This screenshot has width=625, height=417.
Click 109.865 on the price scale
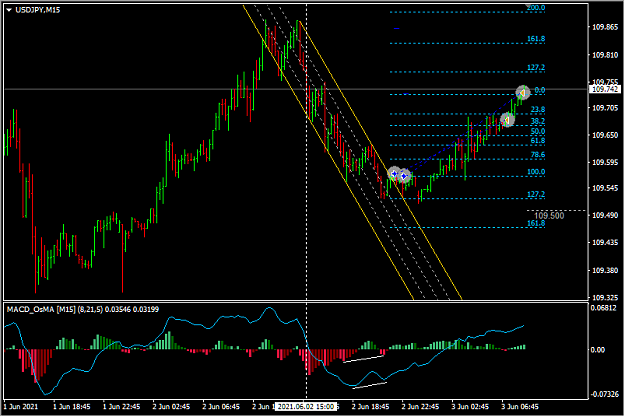pyautogui.click(x=605, y=27)
